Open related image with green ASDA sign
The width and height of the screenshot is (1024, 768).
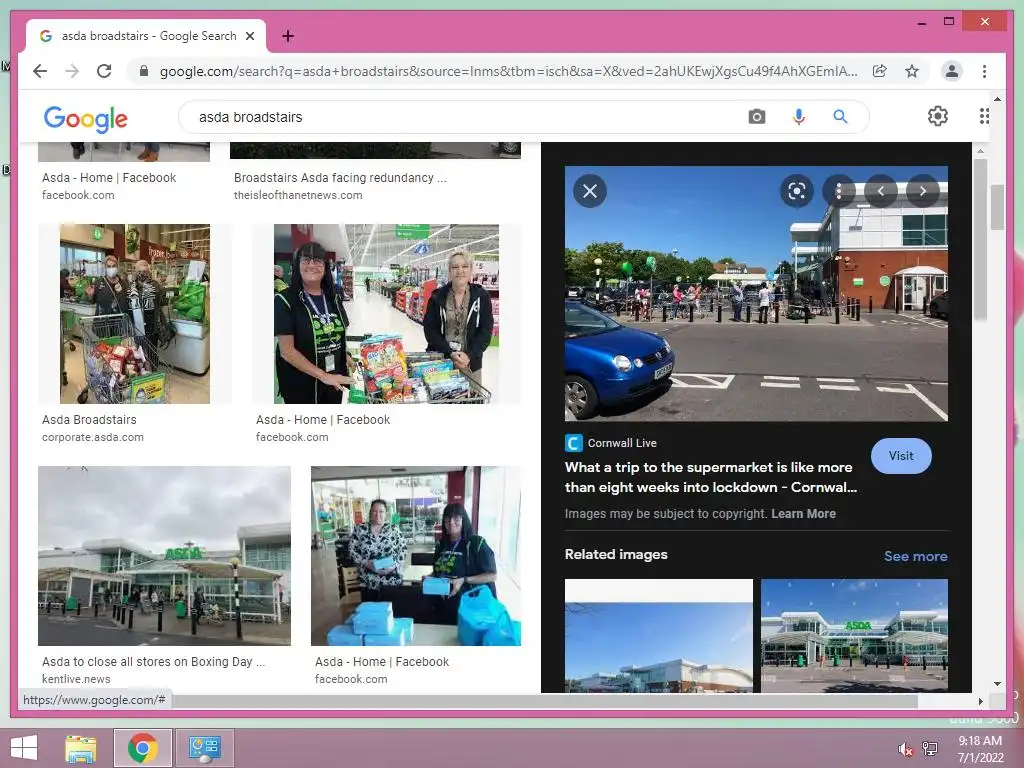point(854,635)
